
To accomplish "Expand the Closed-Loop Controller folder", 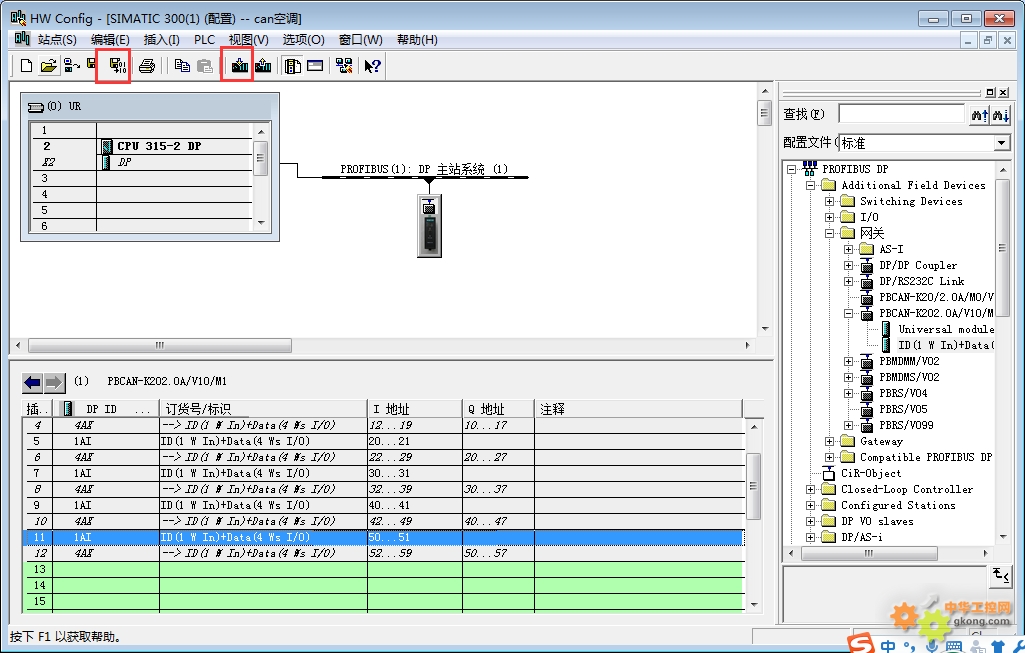I will (811, 490).
